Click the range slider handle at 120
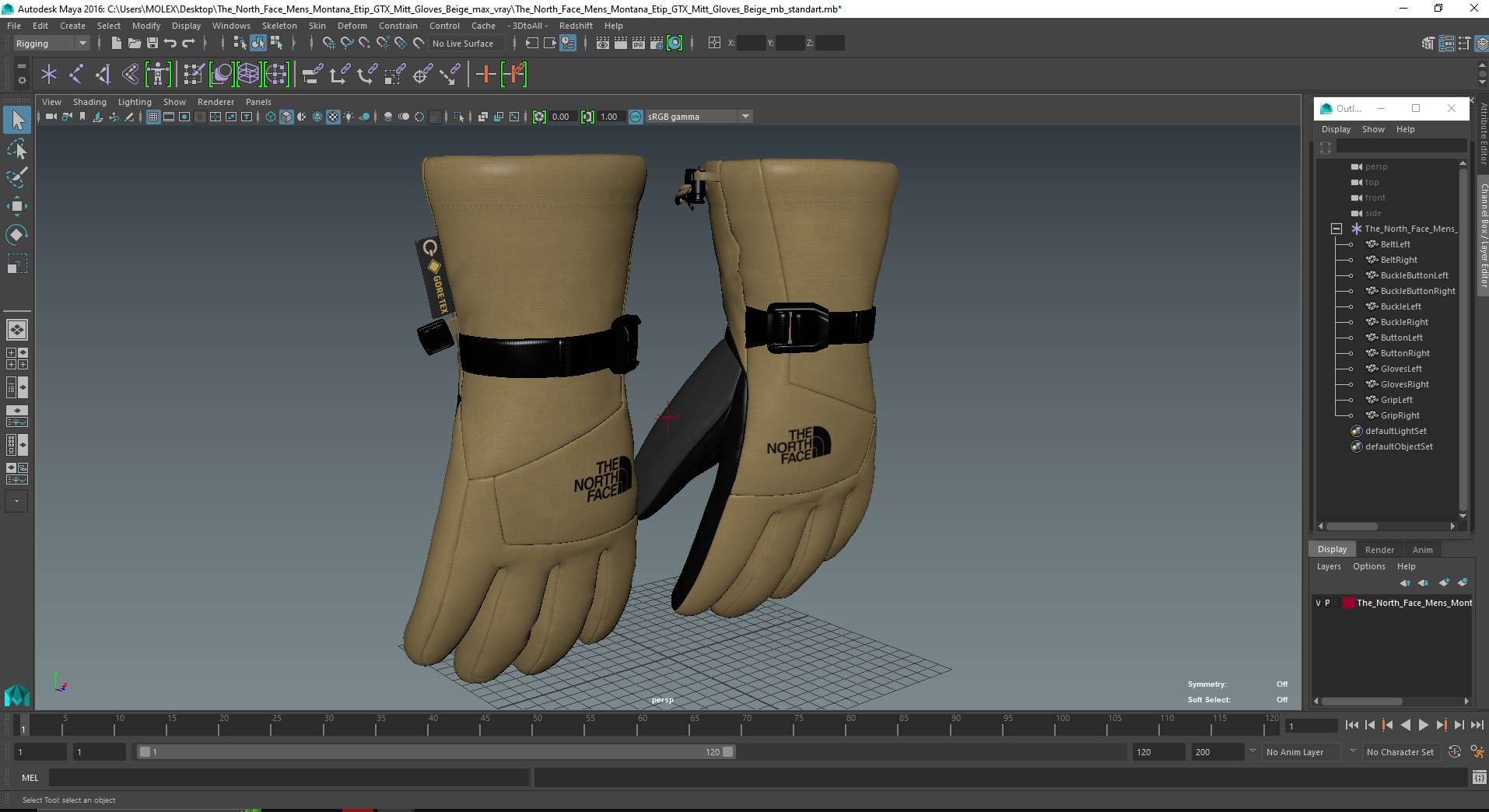The width and height of the screenshot is (1489, 812). (x=728, y=752)
